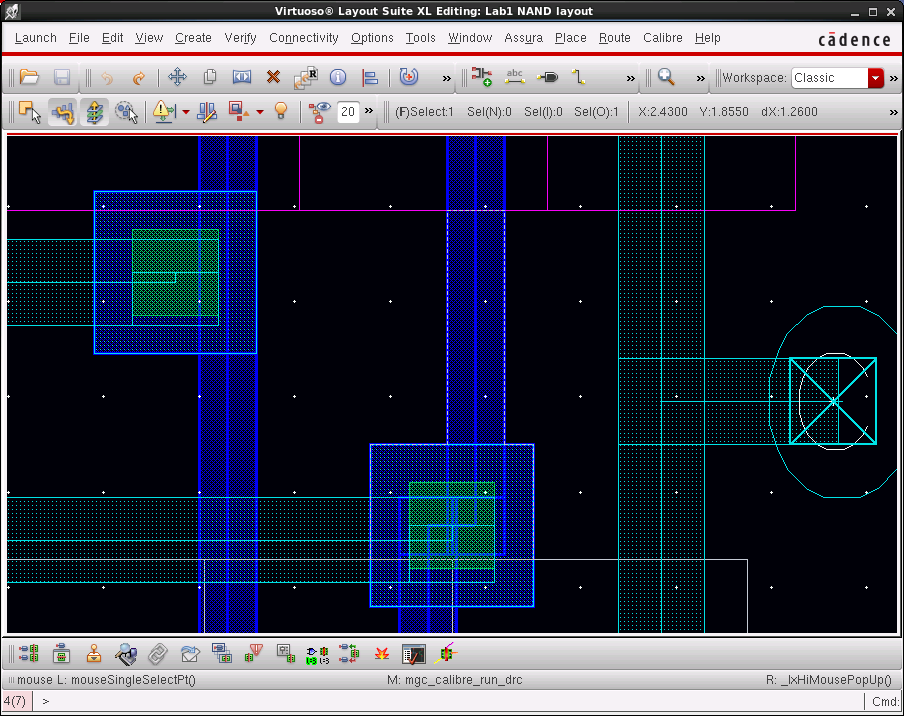
Task: Click the first icon with two component pairs
Action: pos(29,654)
